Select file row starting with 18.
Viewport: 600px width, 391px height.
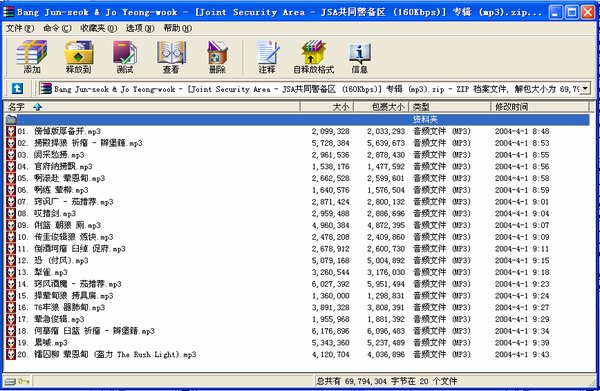(297, 331)
